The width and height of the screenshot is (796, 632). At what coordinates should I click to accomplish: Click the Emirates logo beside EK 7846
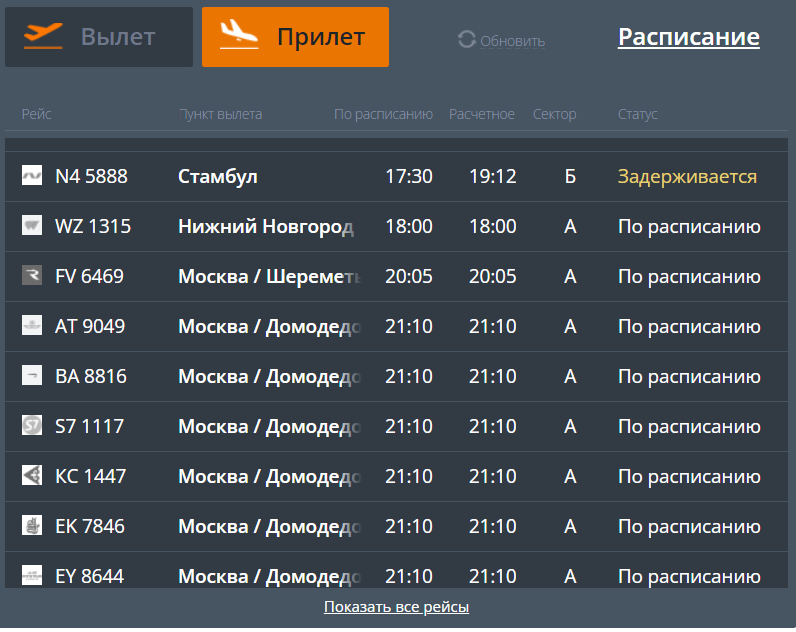click(x=31, y=525)
